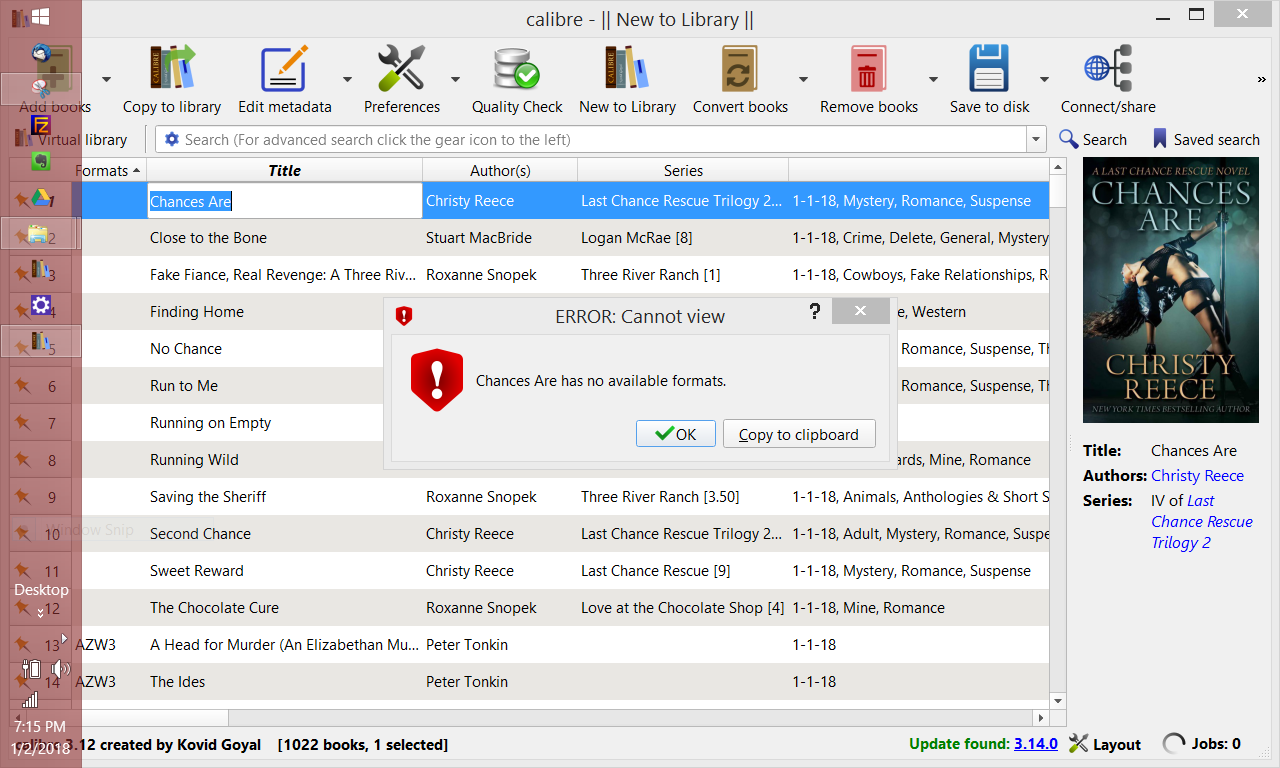Click the Saved search bookmark button
Image resolution: width=1280 pixels, height=768 pixels.
click(1206, 140)
